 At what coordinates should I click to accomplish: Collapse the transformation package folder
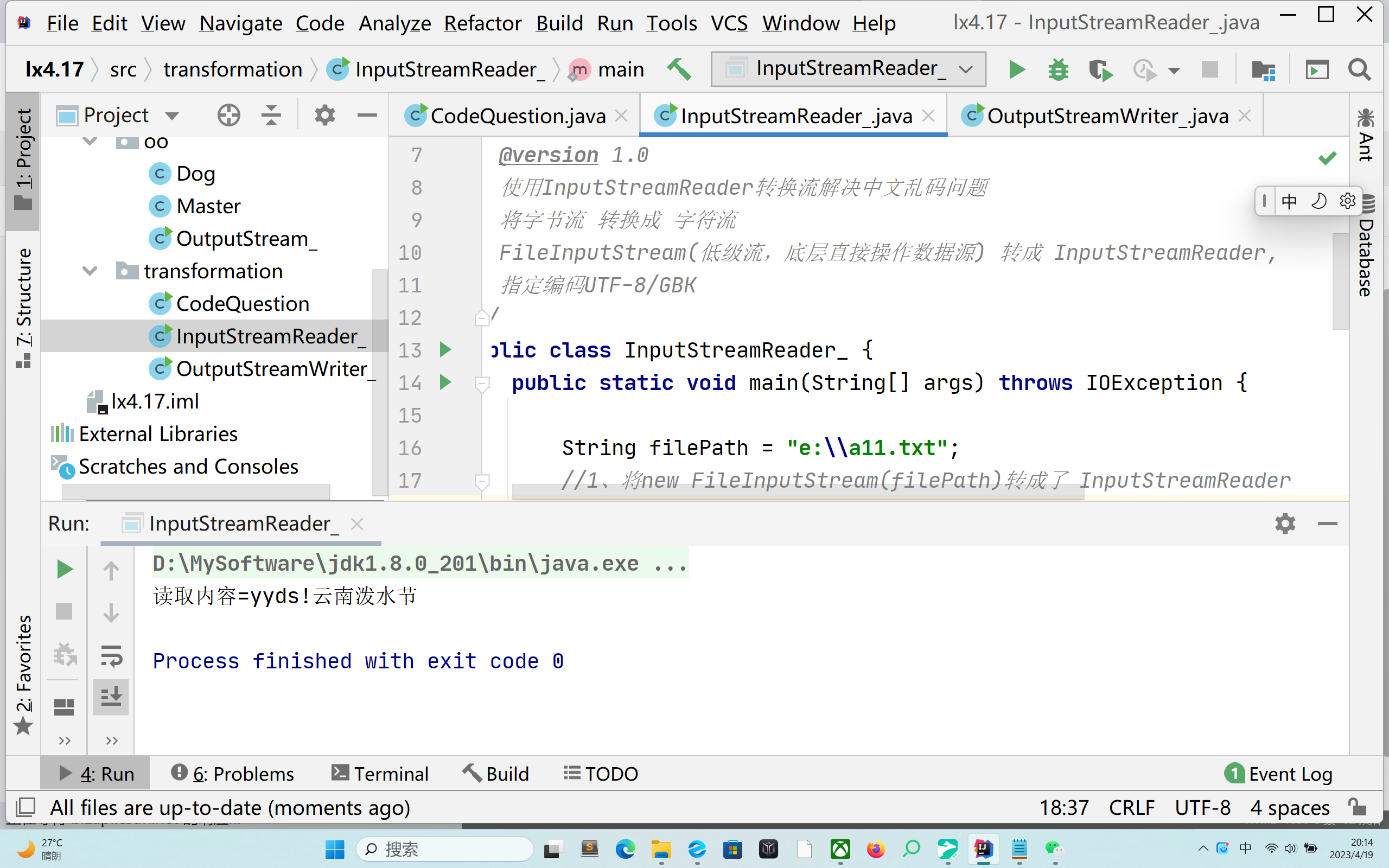click(90, 270)
